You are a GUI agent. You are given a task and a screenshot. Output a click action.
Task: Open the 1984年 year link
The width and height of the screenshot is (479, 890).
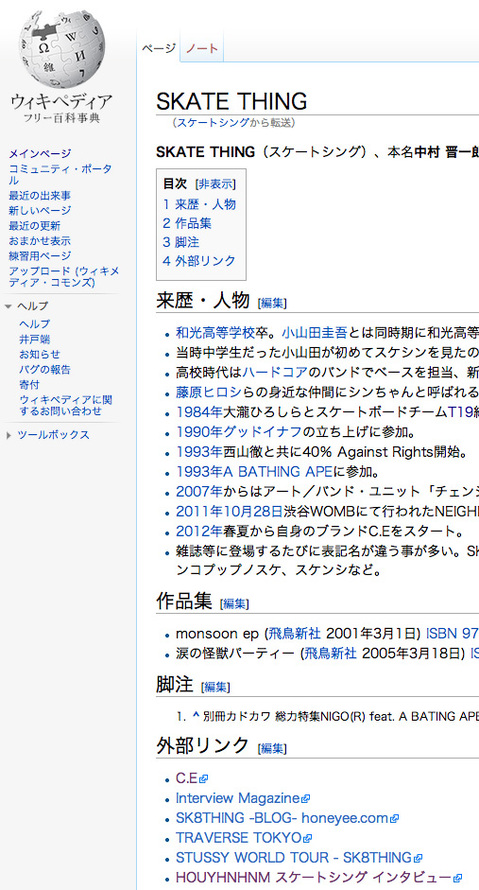[x=199, y=413]
